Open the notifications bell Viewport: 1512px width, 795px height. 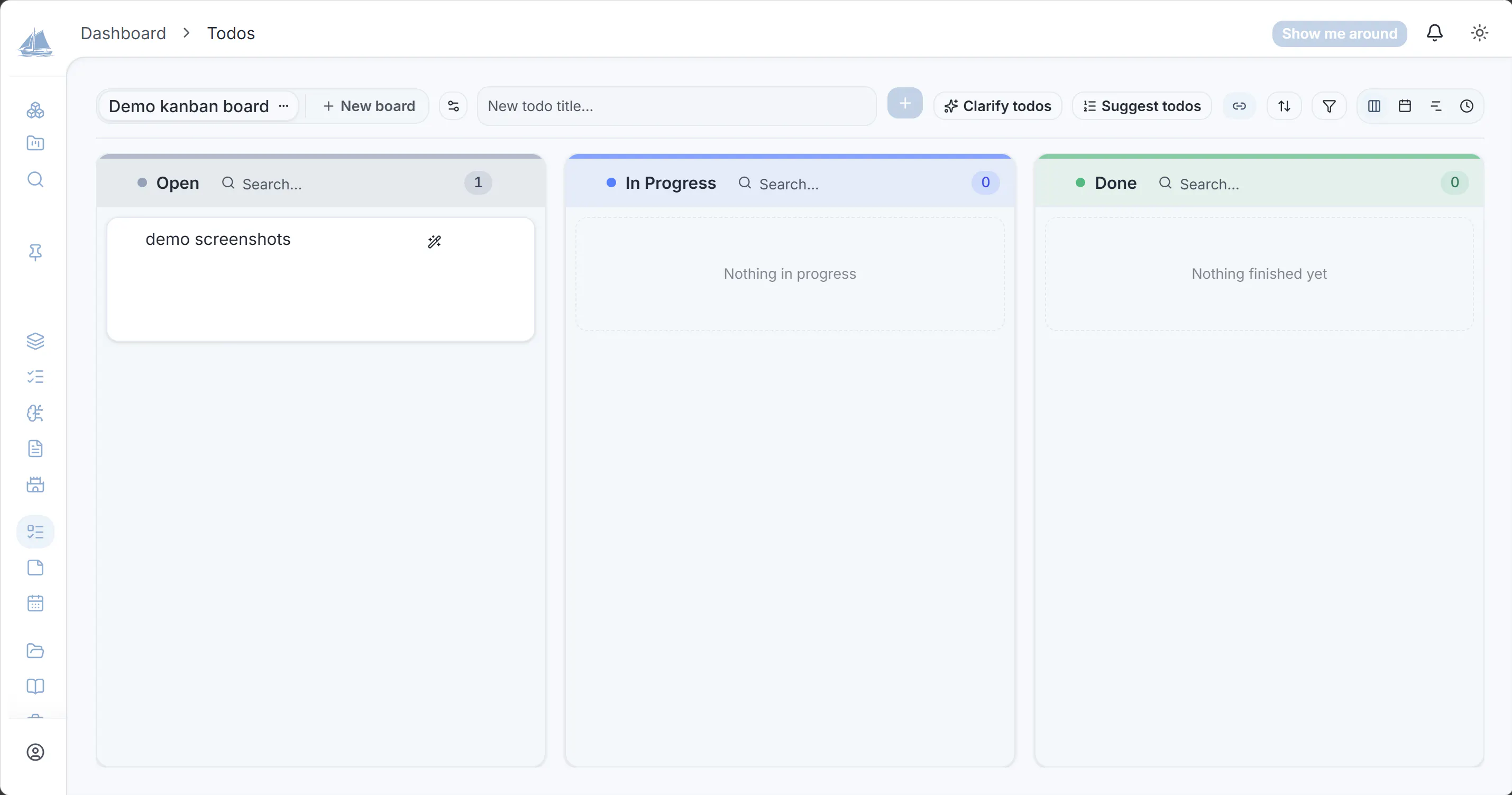pyautogui.click(x=1434, y=33)
